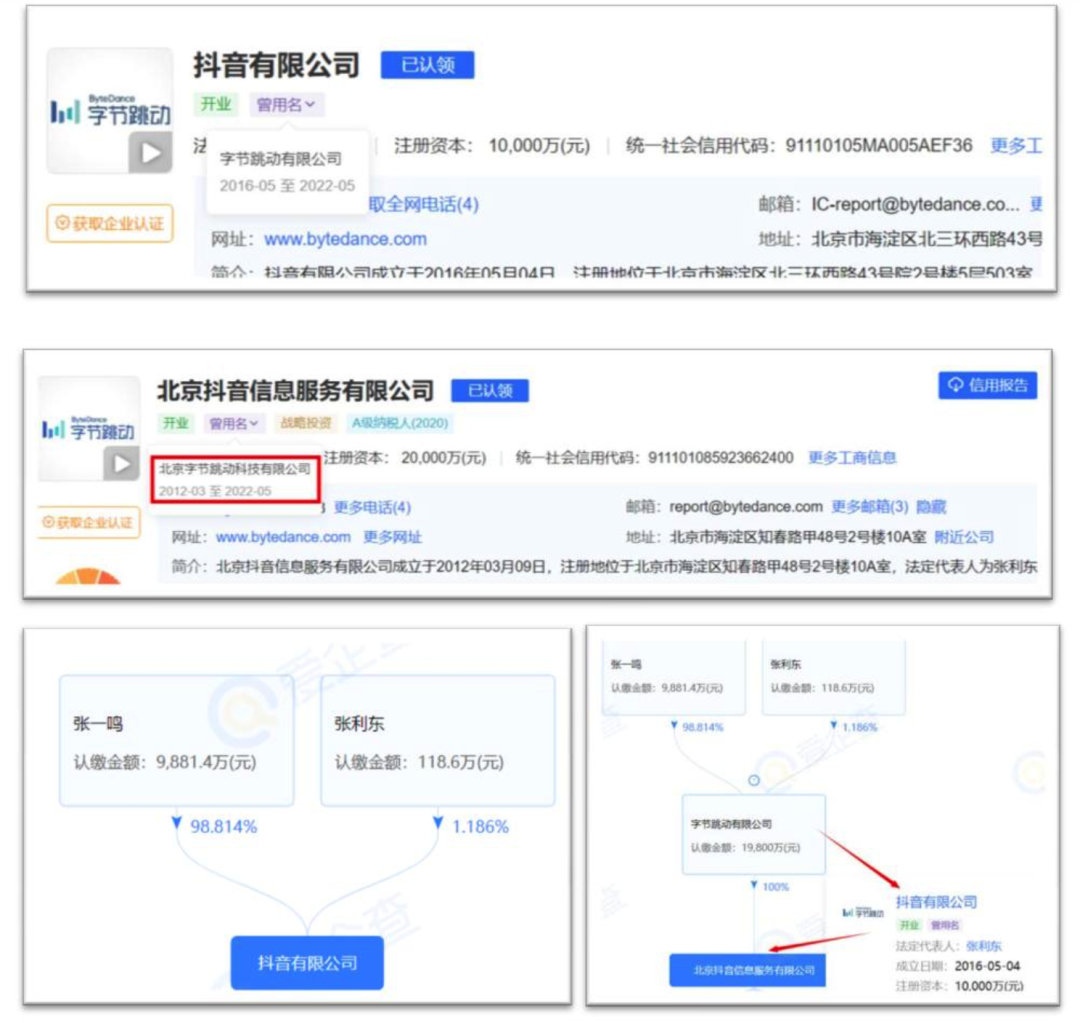Click the 成立日期 2016-05-04 value
This screenshot has width=1080, height=1023.
pos(987,966)
